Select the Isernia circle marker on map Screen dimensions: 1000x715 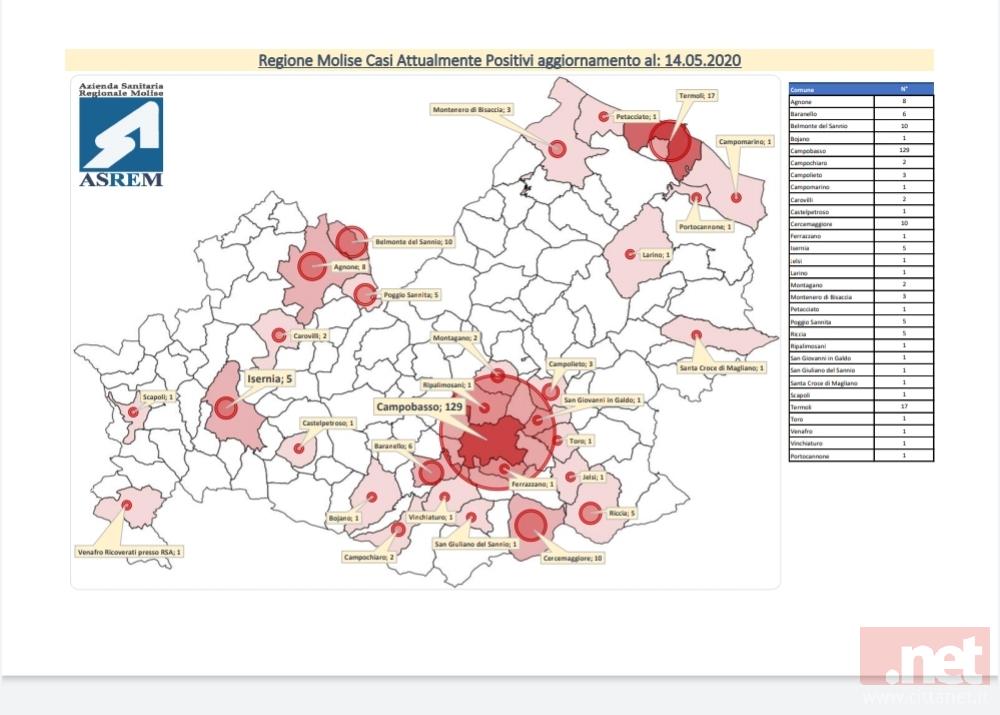tap(226, 408)
